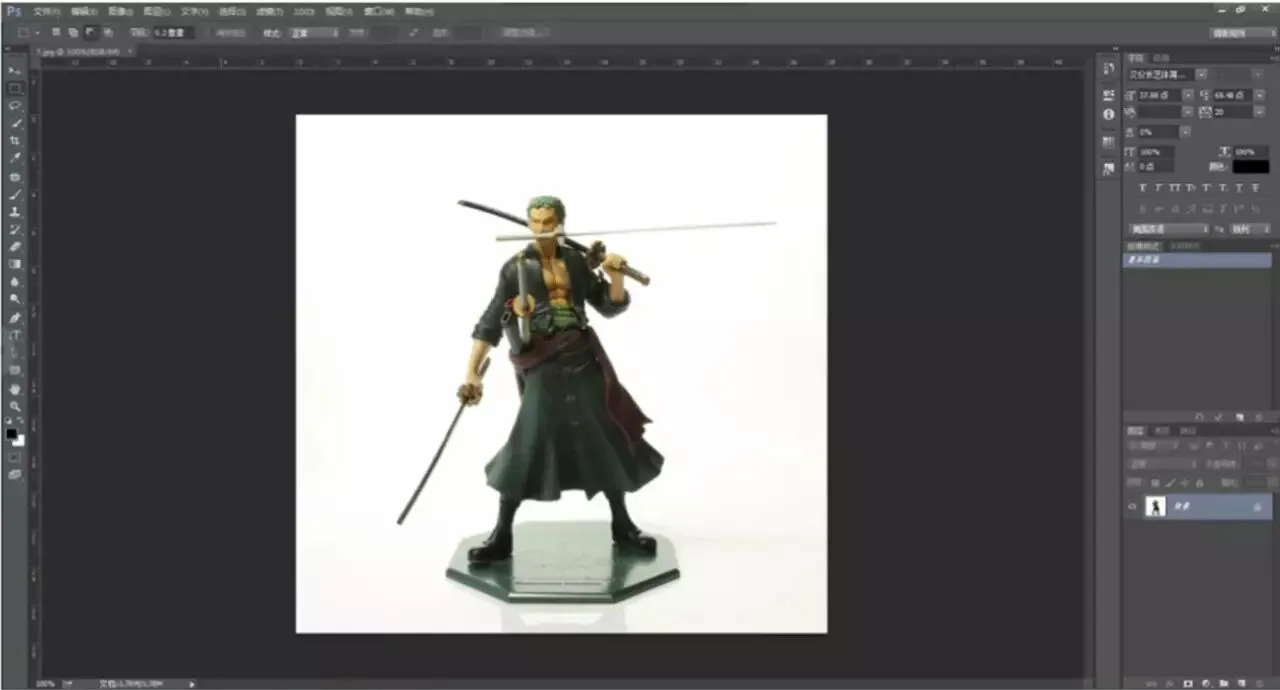The height and width of the screenshot is (690, 1280).
Task: Select the Quick Selection tool
Action: 15,123
